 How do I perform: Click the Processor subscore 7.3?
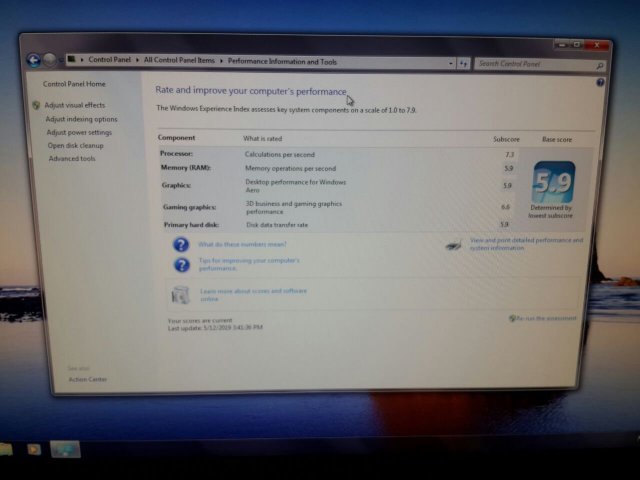click(x=509, y=155)
